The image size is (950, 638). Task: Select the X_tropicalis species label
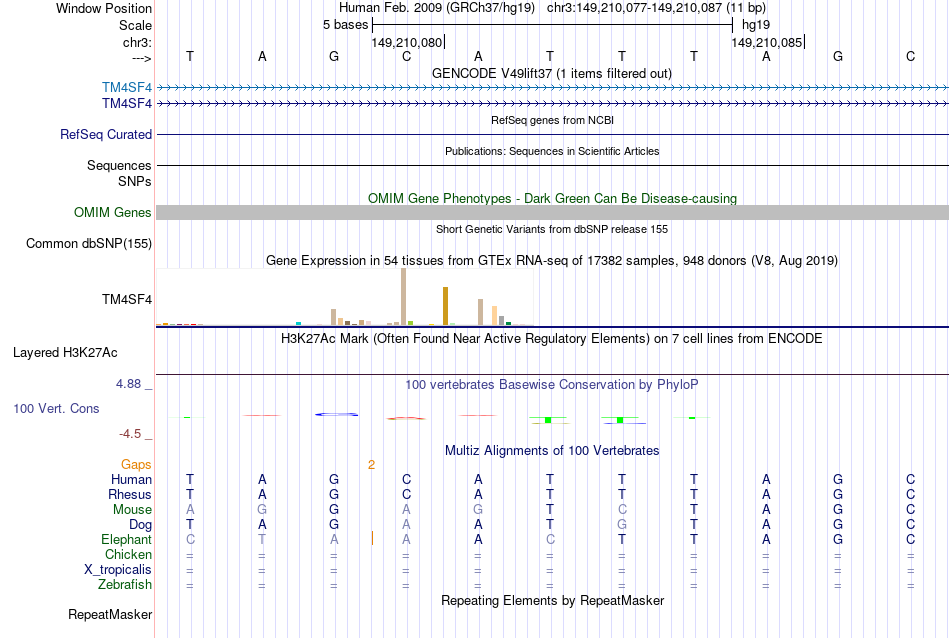pyautogui.click(x=118, y=570)
